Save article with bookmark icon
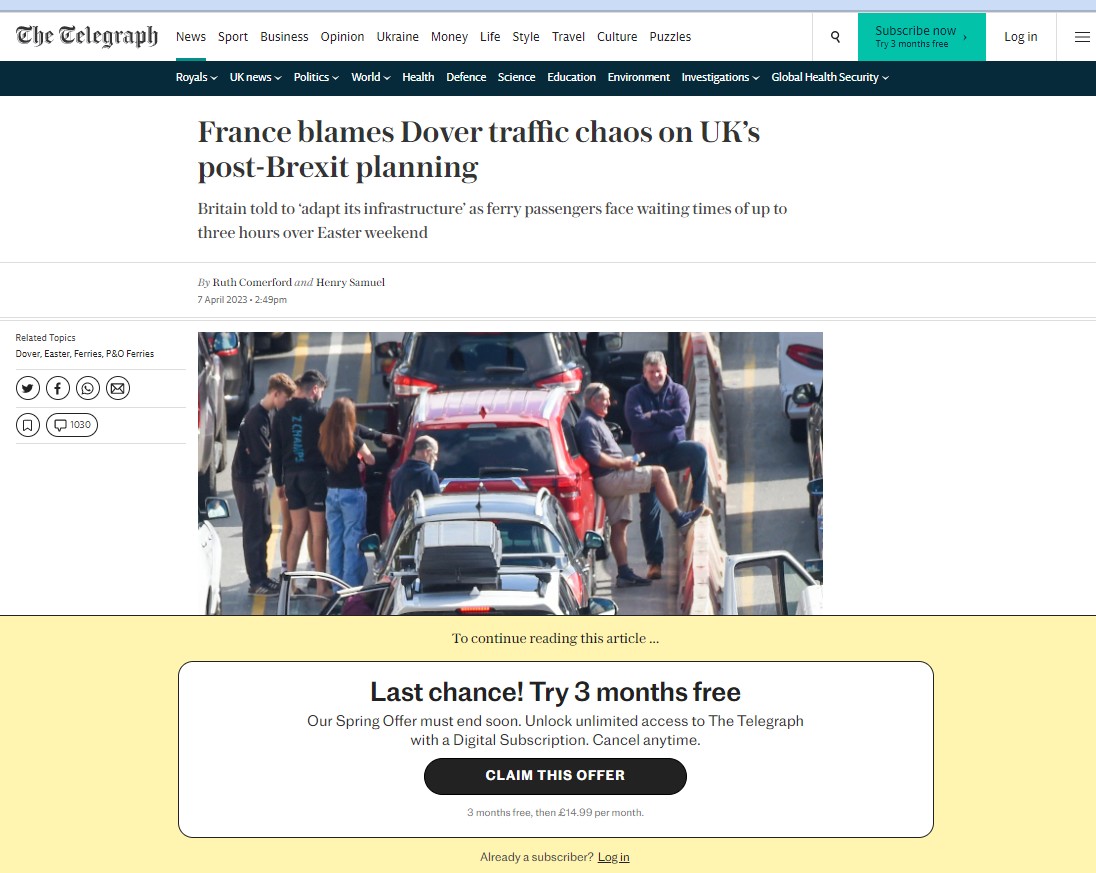 click(28, 425)
